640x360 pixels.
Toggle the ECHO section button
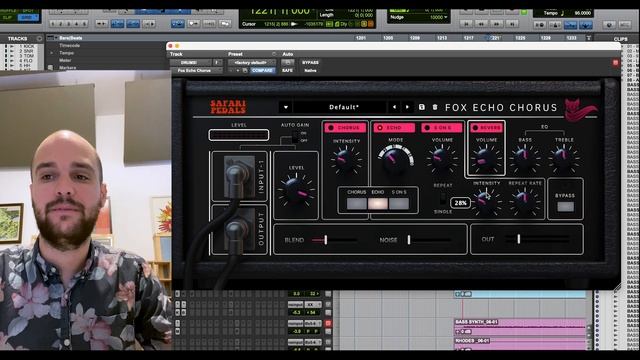[394, 128]
